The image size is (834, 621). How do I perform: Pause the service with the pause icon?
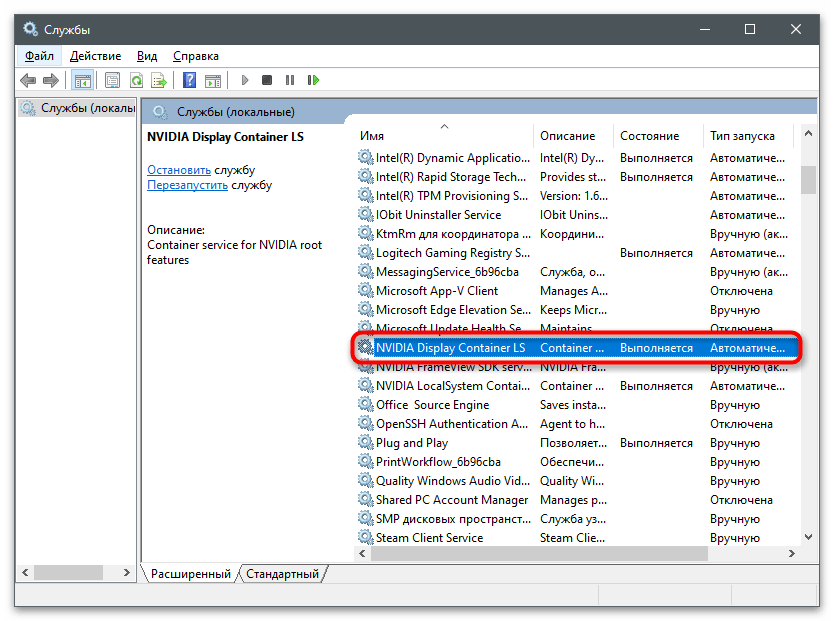290,80
